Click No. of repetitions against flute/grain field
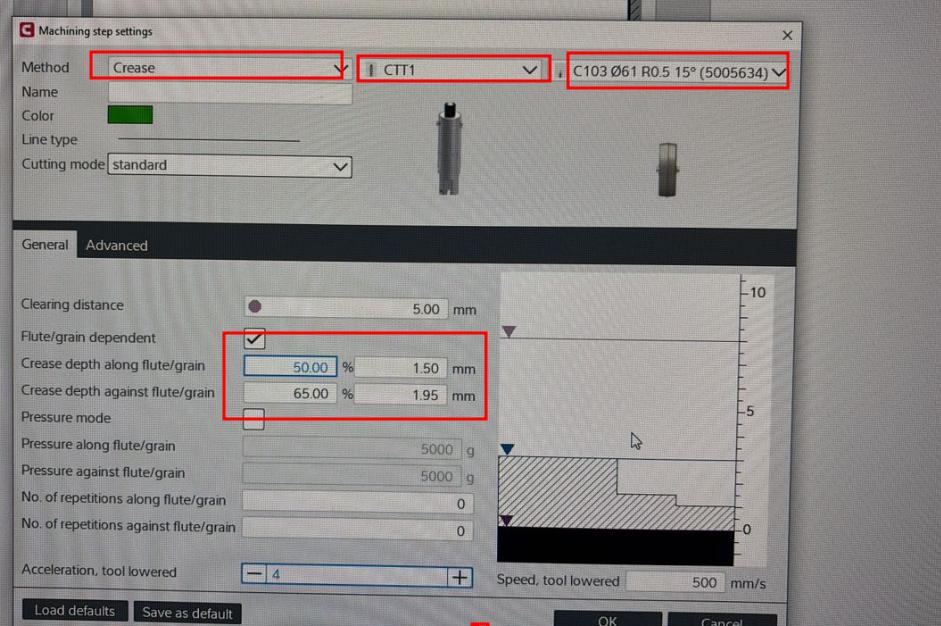Screen dimensions: 941x626 (358, 530)
